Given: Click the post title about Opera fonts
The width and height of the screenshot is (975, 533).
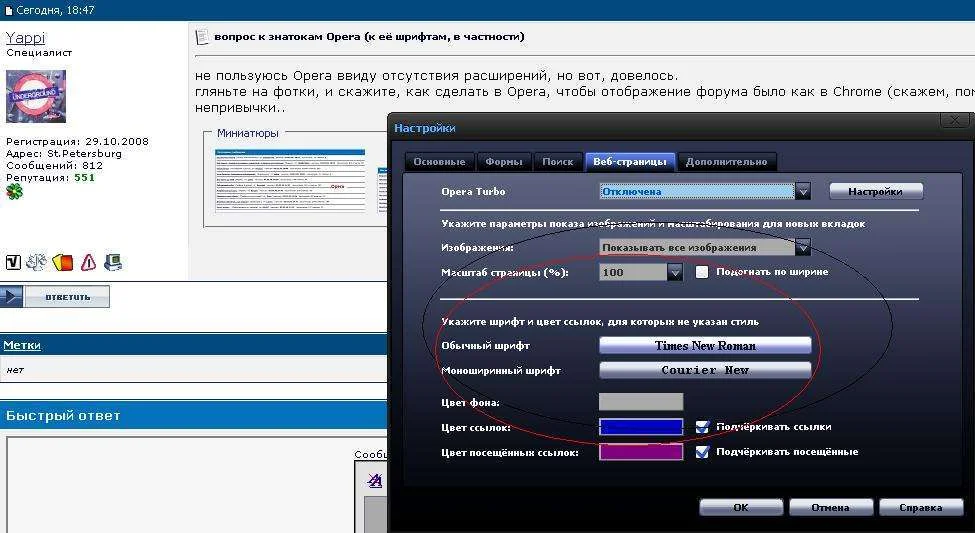Looking at the screenshot, I should click(369, 37).
